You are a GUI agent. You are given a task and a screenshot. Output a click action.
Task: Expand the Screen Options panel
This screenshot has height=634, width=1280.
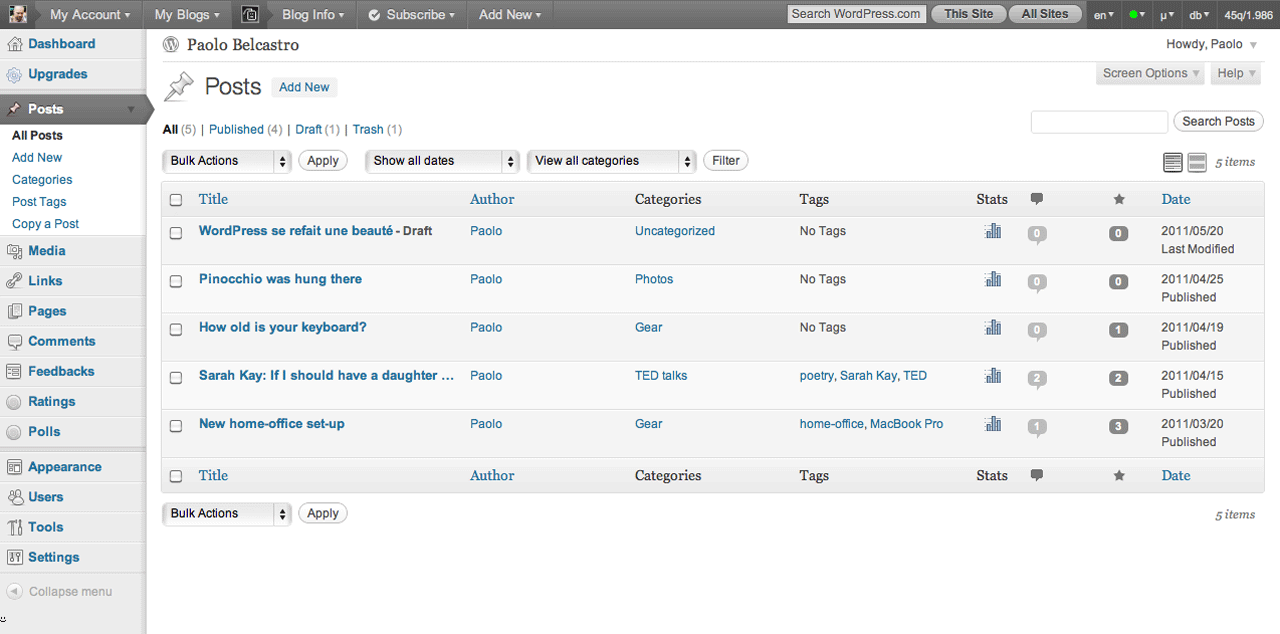[x=1150, y=73]
